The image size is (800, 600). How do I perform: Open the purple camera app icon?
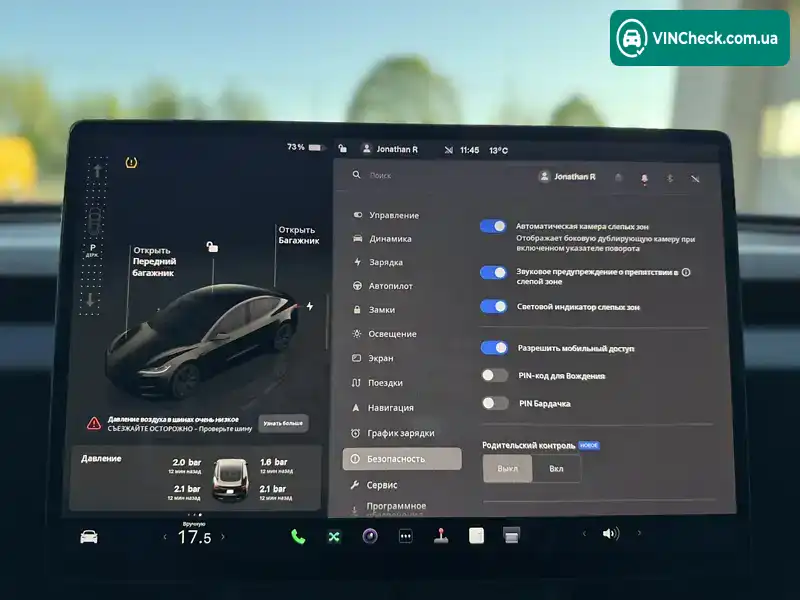(370, 536)
